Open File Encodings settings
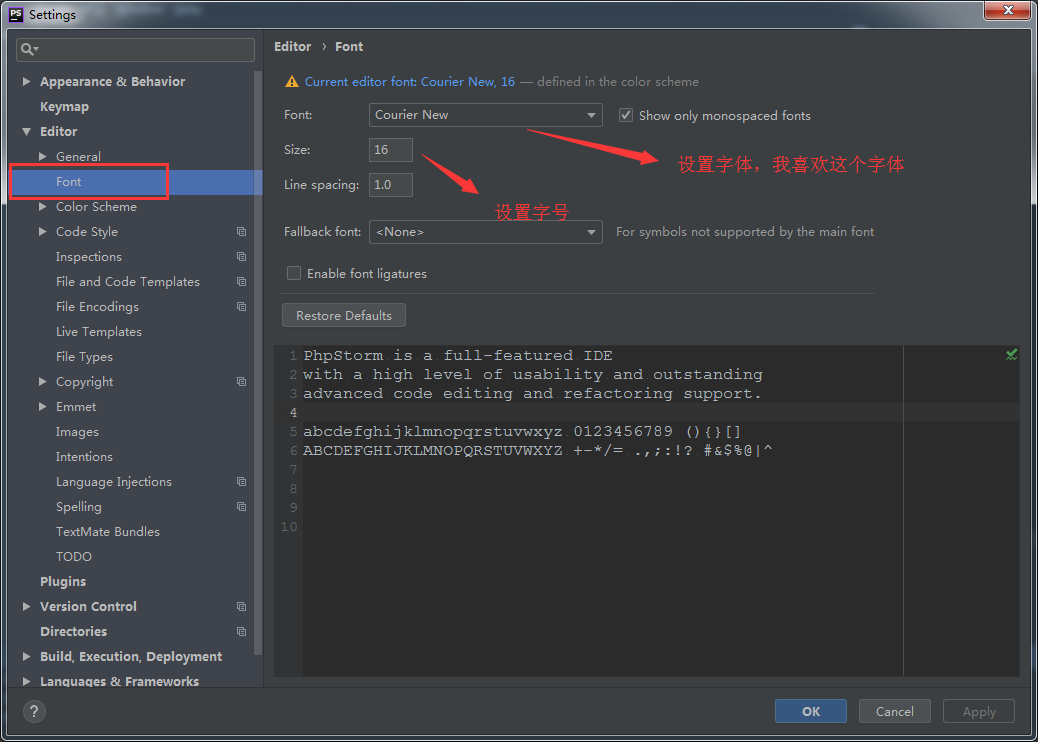This screenshot has height=742, width=1038. pos(97,307)
